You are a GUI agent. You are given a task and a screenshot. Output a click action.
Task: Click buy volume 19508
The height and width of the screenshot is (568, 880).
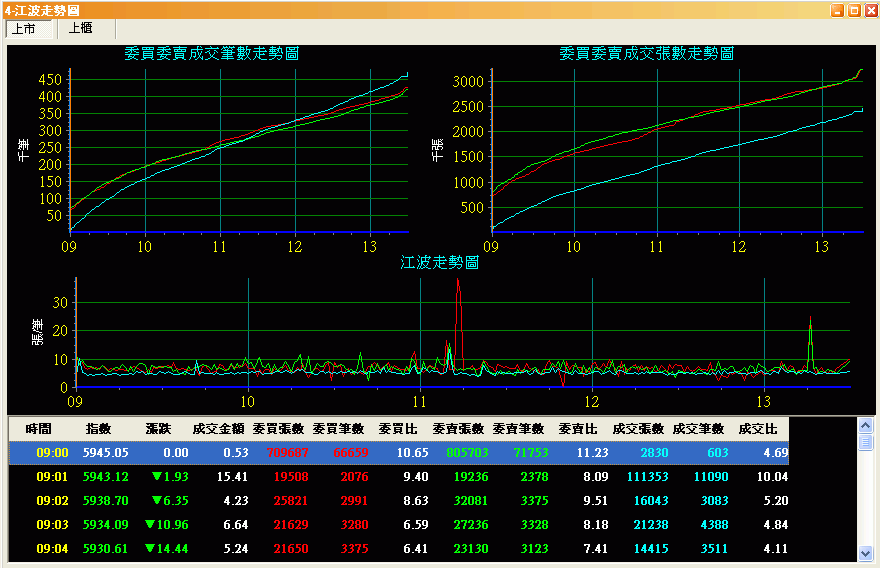(291, 477)
